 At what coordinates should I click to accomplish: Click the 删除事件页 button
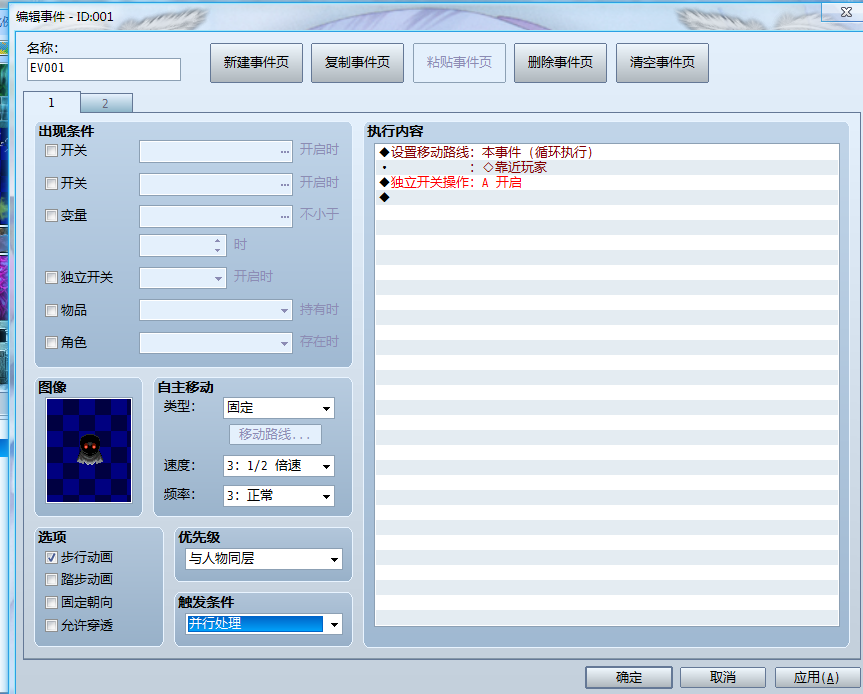point(560,63)
